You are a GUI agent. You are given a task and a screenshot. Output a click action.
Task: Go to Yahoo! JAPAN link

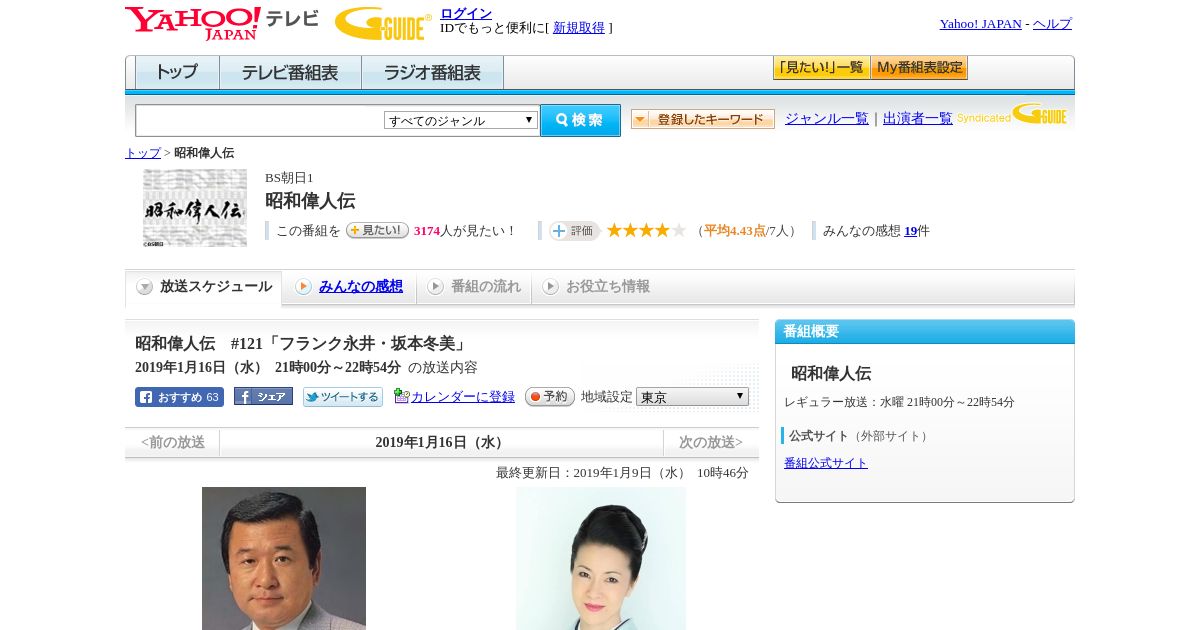(x=980, y=24)
